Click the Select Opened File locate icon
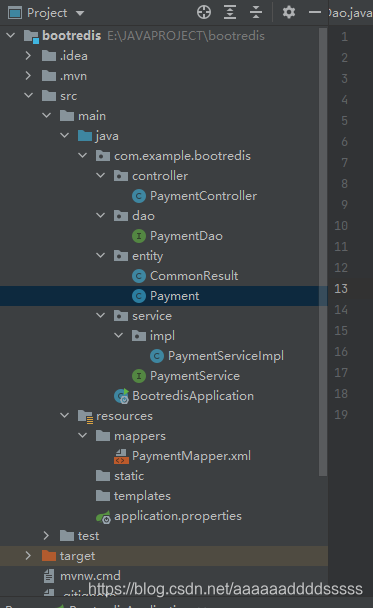This screenshot has width=373, height=608. pos(204,12)
